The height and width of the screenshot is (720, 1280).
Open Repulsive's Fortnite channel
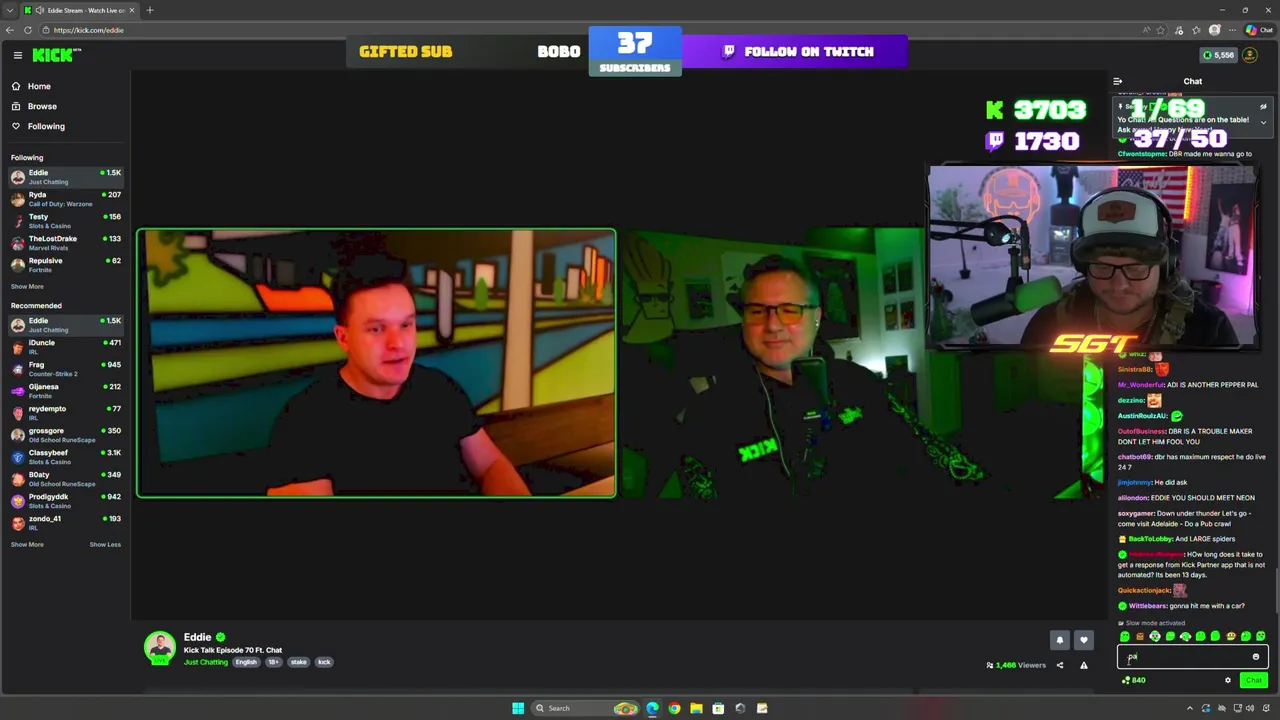coord(65,265)
